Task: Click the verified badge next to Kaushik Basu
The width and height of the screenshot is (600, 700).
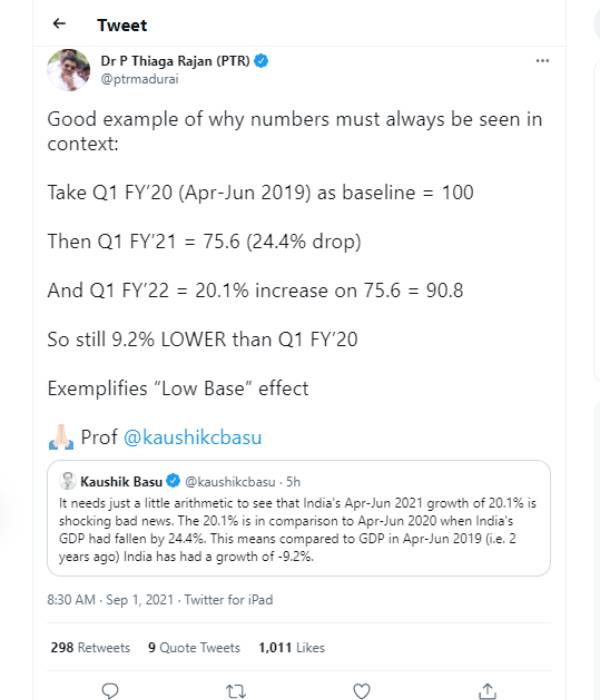Action: [170, 479]
